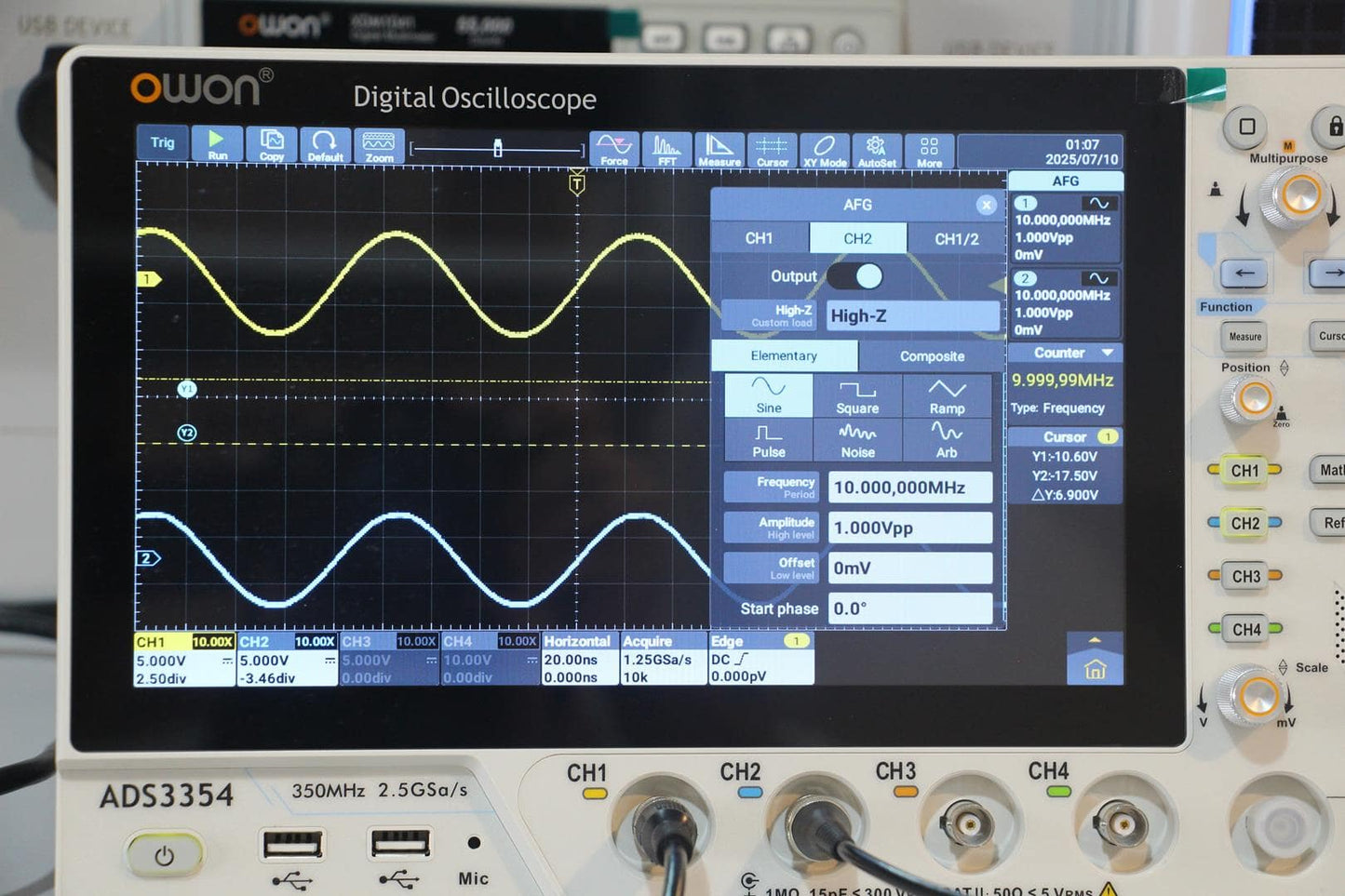Choose the Ramp waveform
1345x896 pixels.
(x=947, y=395)
